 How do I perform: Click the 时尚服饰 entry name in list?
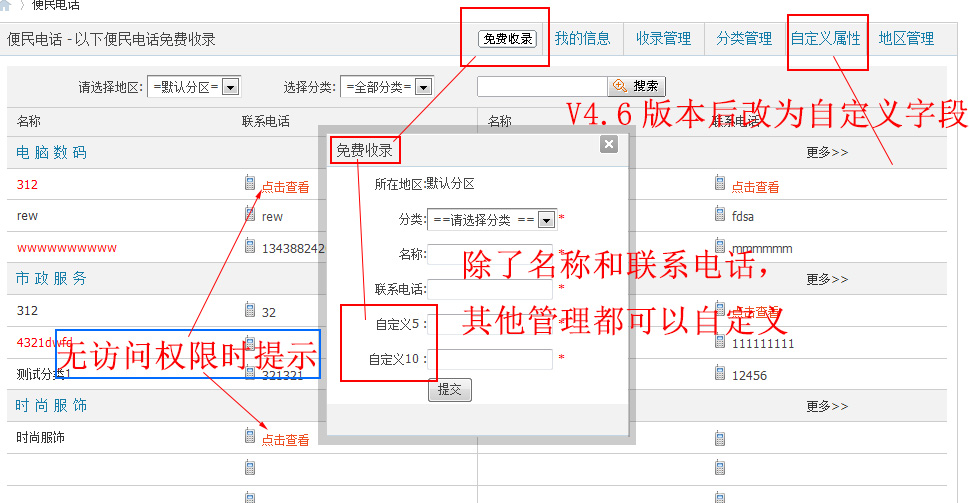41,437
